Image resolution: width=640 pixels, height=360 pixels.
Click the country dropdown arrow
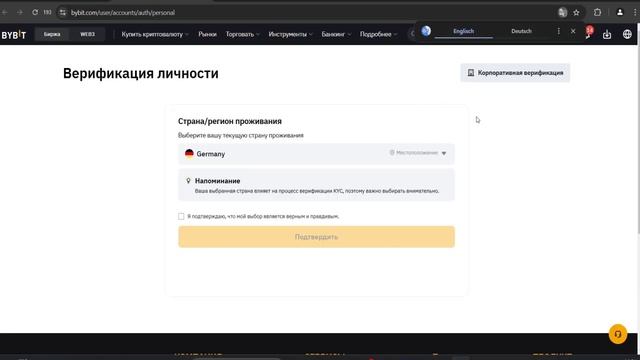click(444, 153)
